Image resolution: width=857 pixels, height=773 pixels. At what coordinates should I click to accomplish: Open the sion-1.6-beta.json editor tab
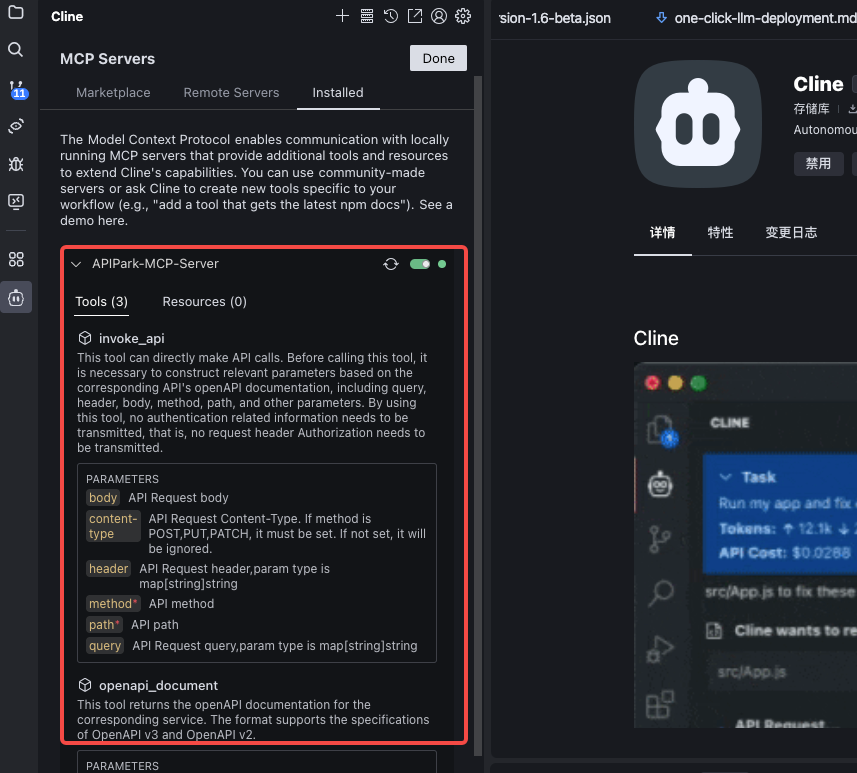tap(555, 18)
